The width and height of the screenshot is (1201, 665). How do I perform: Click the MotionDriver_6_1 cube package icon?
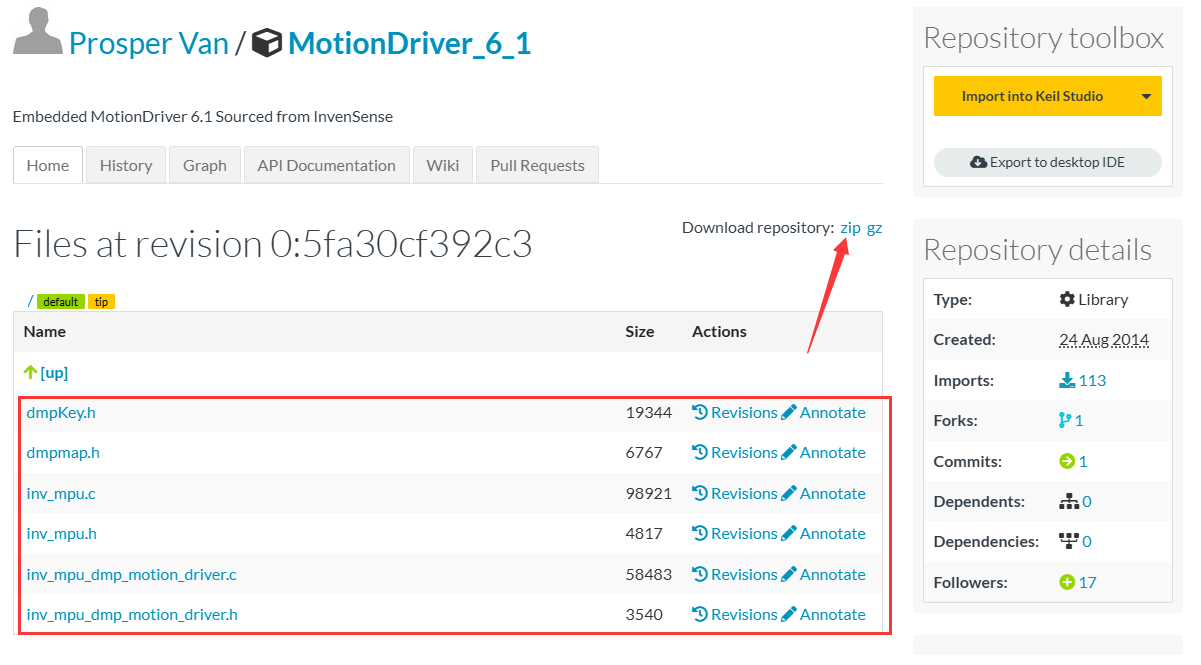(266, 43)
